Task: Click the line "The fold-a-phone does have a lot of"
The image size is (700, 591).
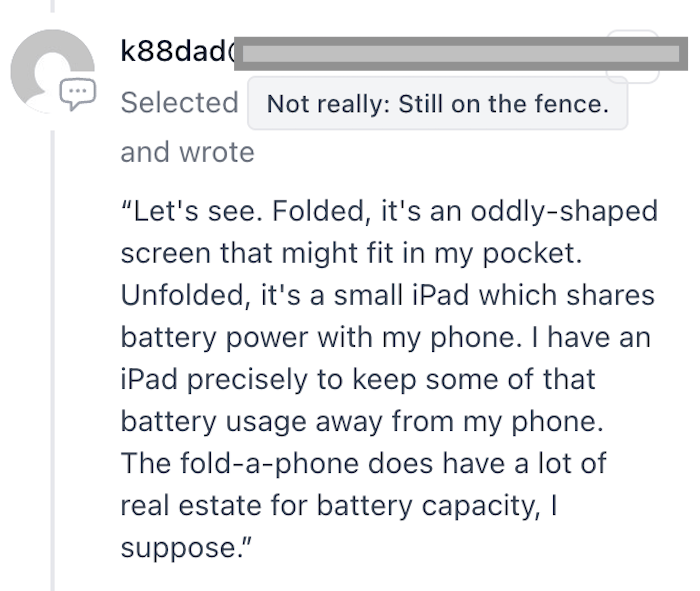Action: point(363,463)
